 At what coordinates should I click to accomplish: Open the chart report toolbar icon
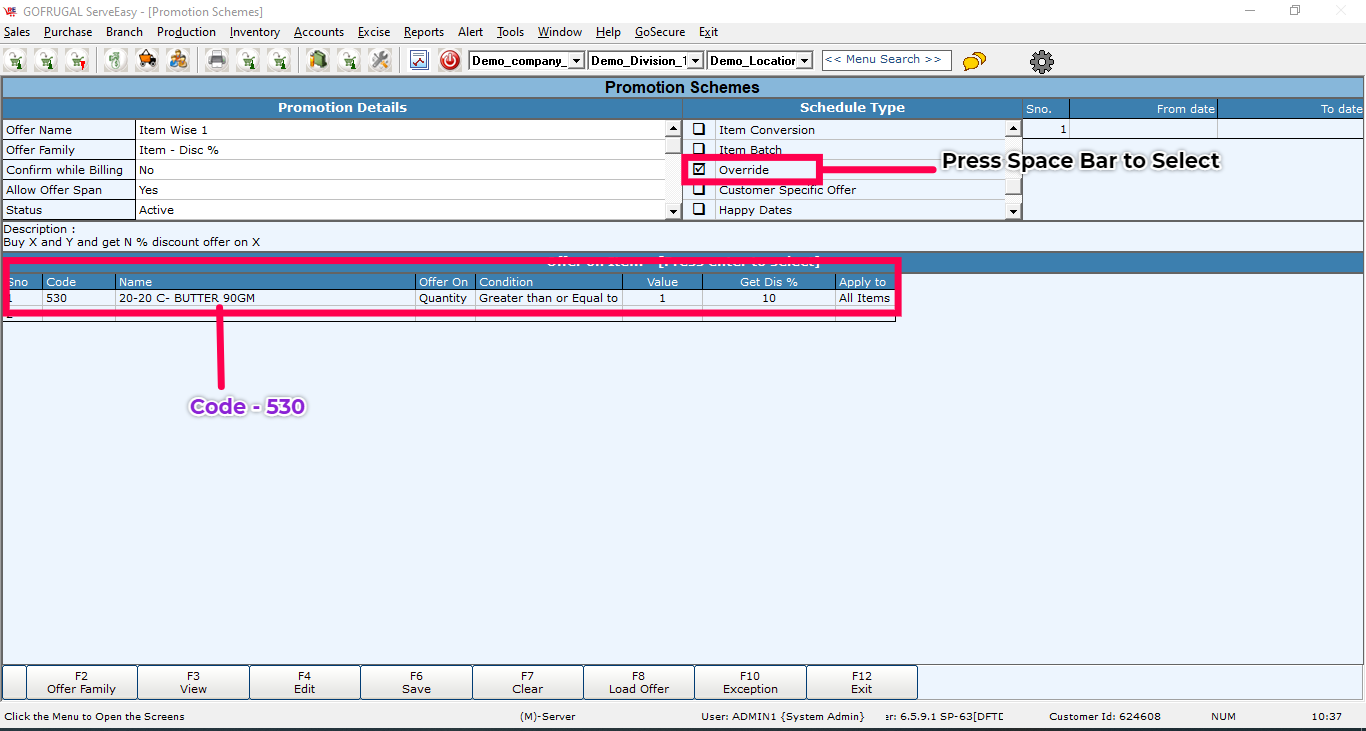tap(419, 60)
